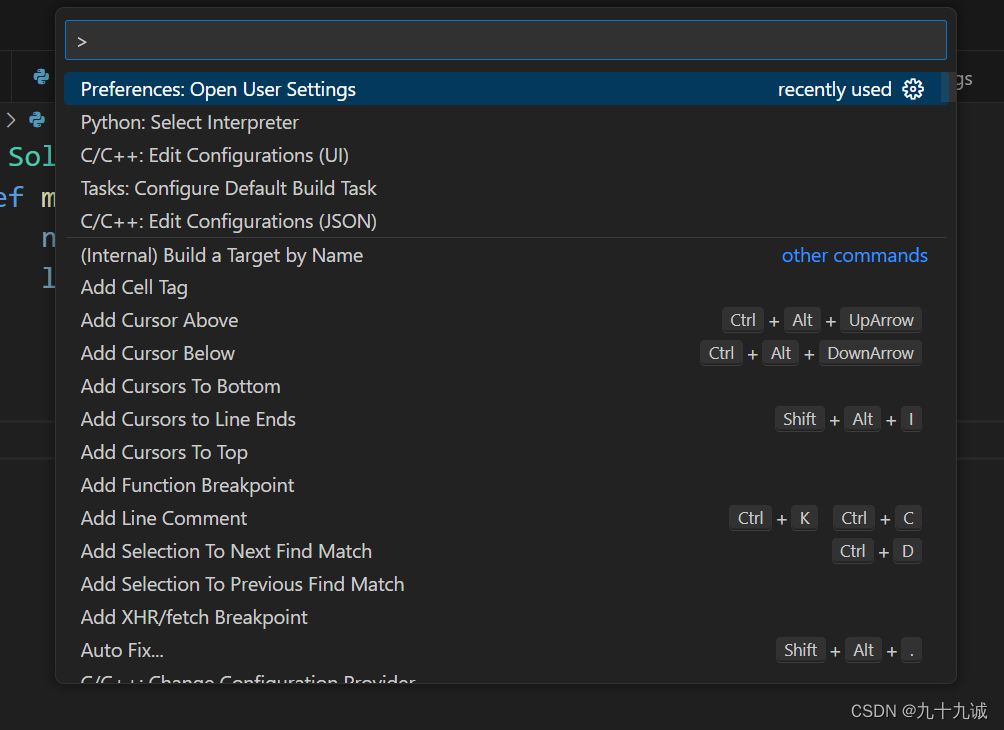This screenshot has width=1004, height=730.
Task: Choose the Auto Fix... command
Action: pyautogui.click(x=505, y=651)
